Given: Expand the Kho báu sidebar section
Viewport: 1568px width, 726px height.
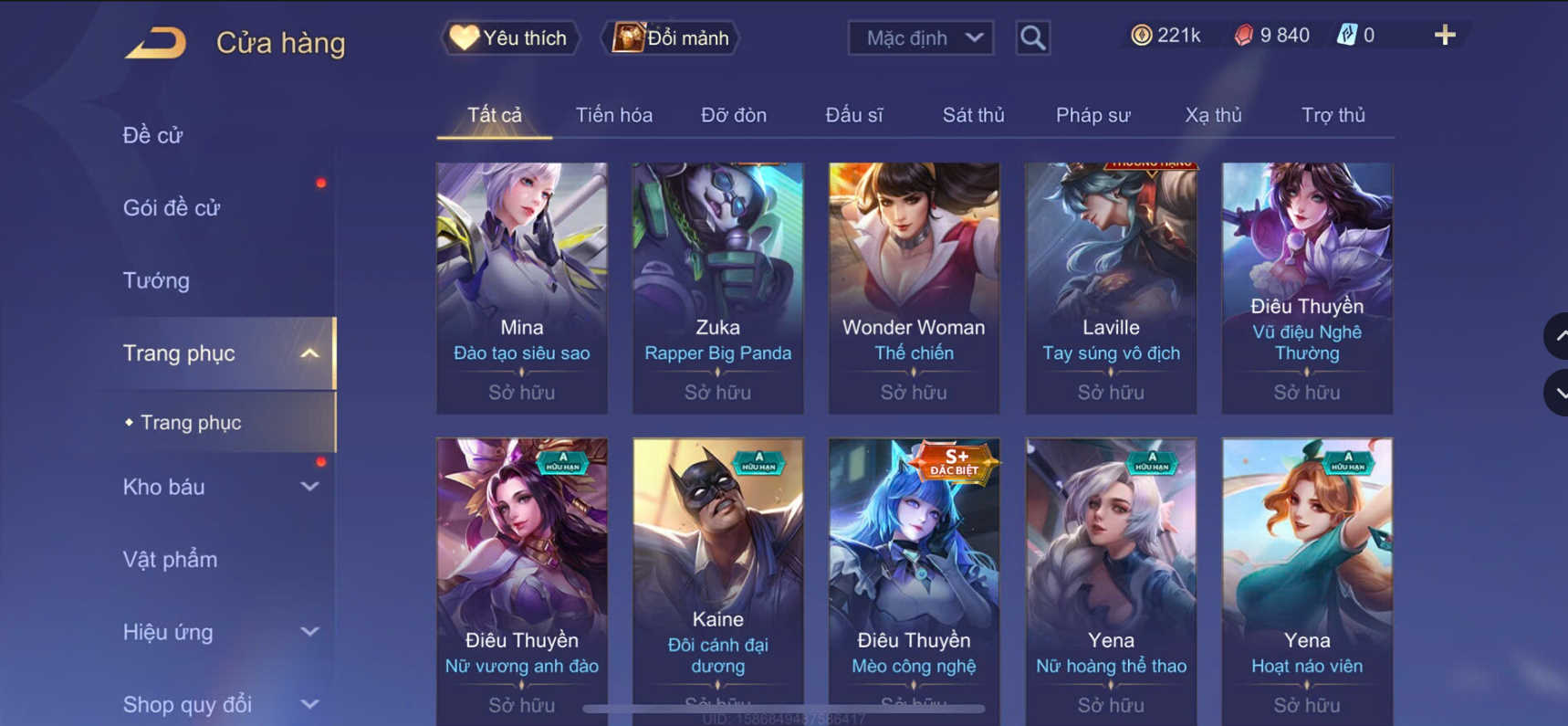Looking at the screenshot, I should 309,487.
